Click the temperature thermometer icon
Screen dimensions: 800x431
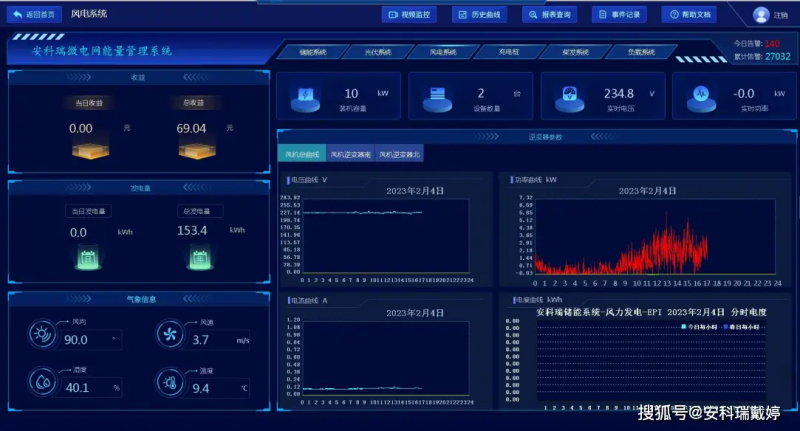click(170, 382)
